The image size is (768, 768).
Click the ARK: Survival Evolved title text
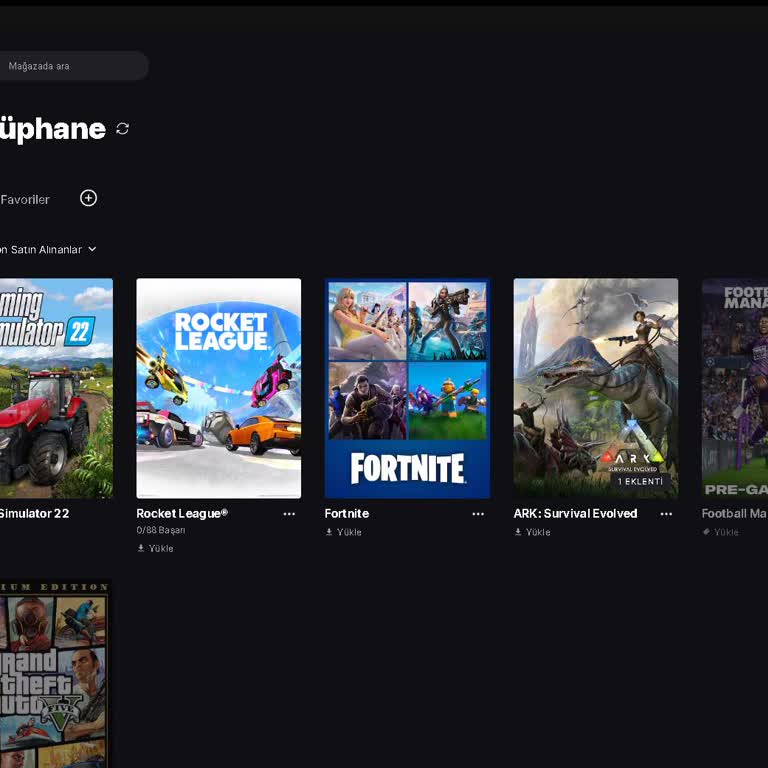pos(576,513)
